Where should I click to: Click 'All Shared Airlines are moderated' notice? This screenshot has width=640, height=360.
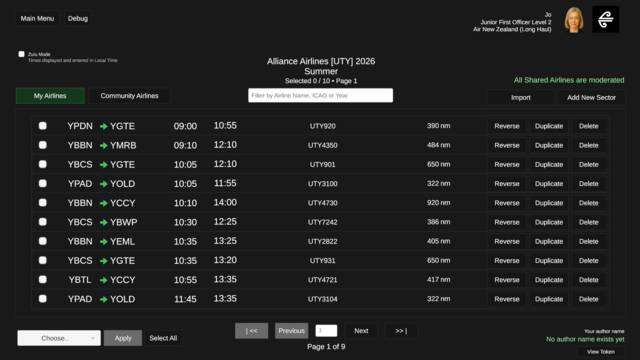coord(569,80)
